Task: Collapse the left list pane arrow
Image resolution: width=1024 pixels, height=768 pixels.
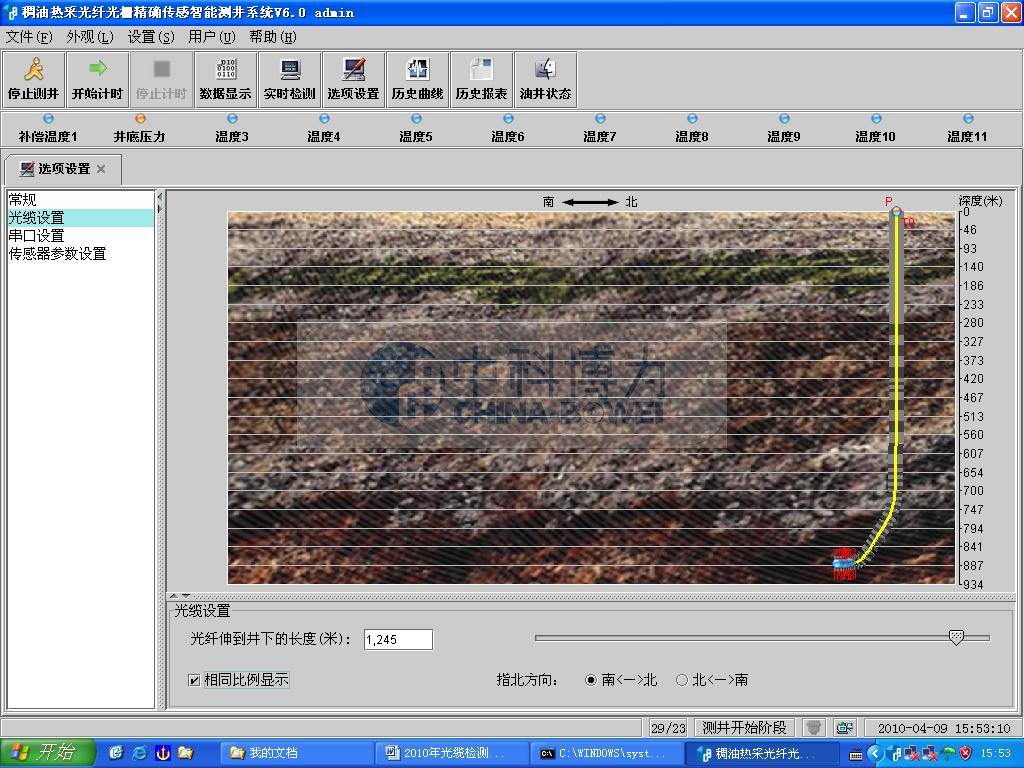Action: point(159,197)
